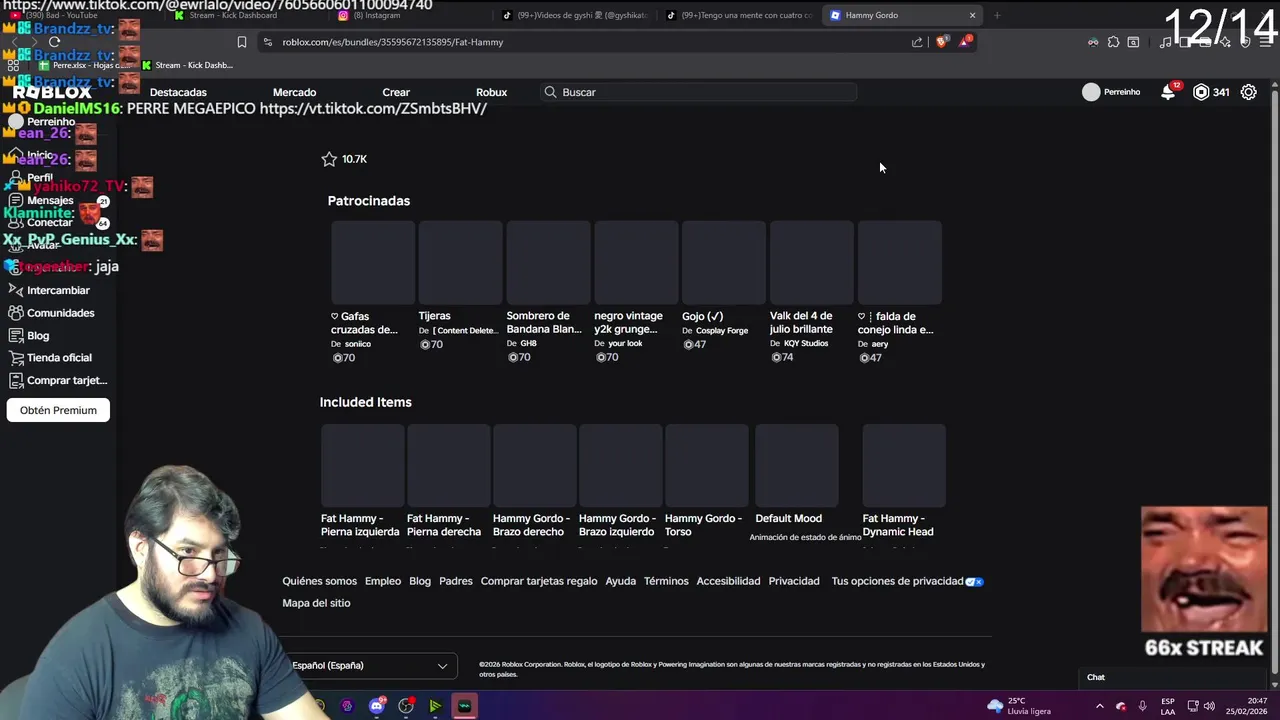Click the Quiénes somos footer link
This screenshot has width=1280, height=720.
point(319,581)
